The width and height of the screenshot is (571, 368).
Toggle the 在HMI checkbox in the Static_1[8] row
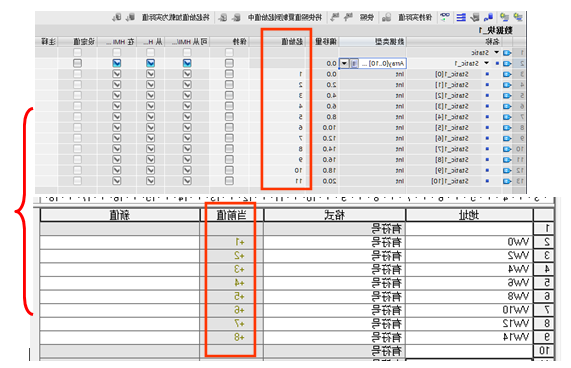(x=117, y=160)
